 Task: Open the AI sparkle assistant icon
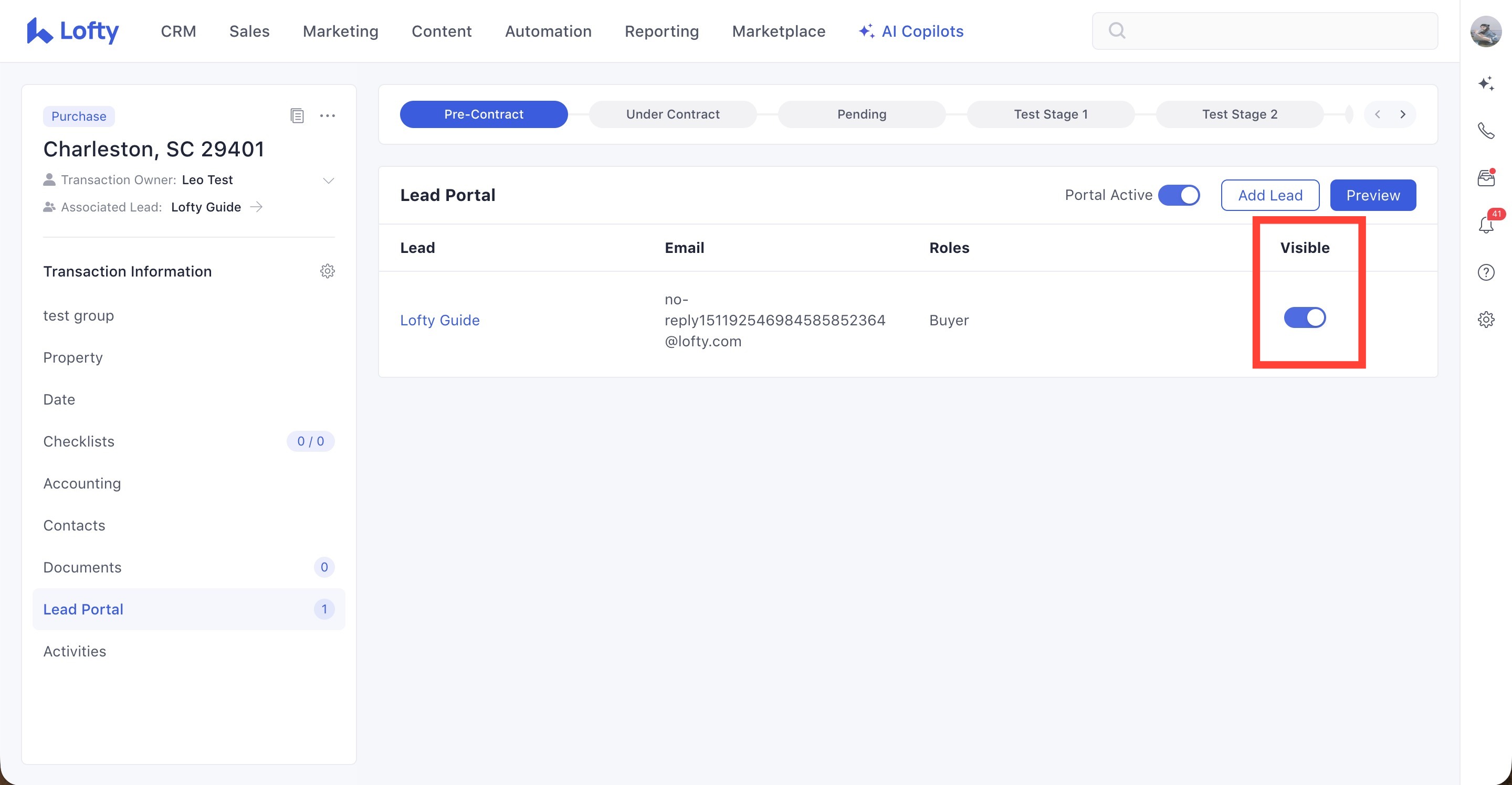[1486, 83]
